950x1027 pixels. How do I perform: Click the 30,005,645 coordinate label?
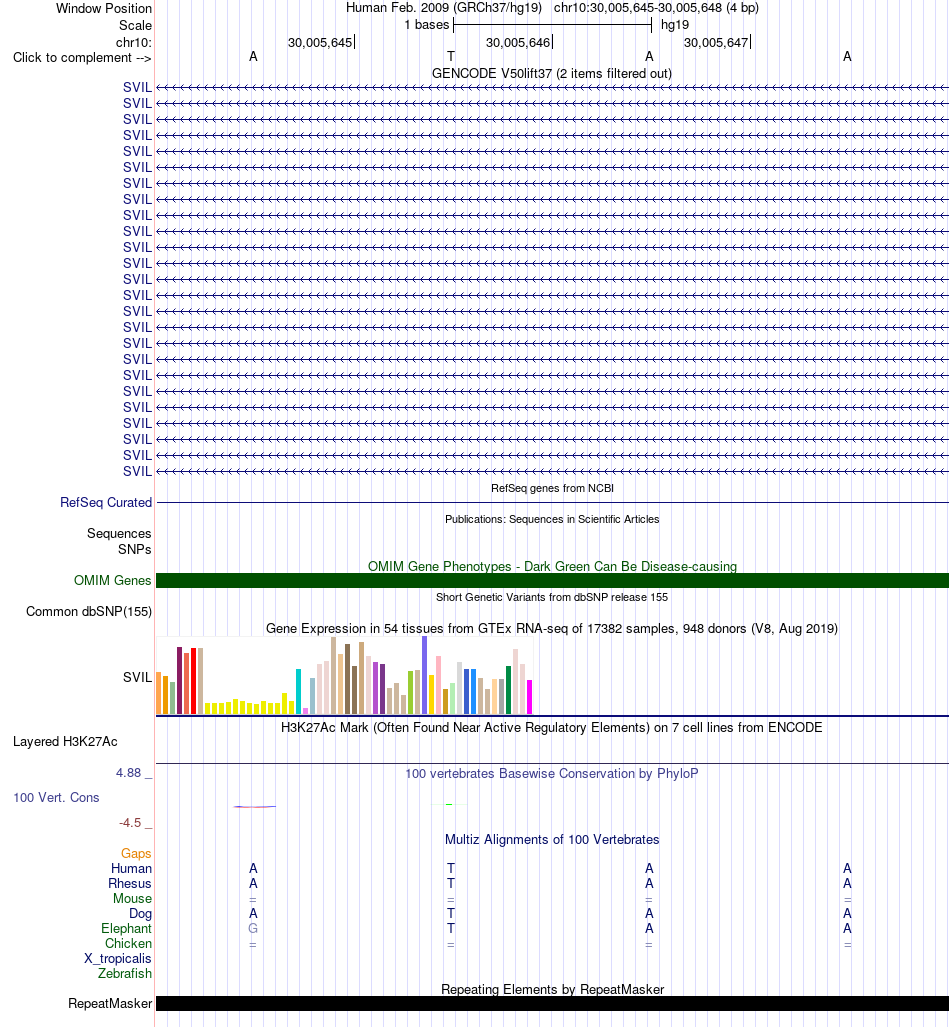coord(320,43)
